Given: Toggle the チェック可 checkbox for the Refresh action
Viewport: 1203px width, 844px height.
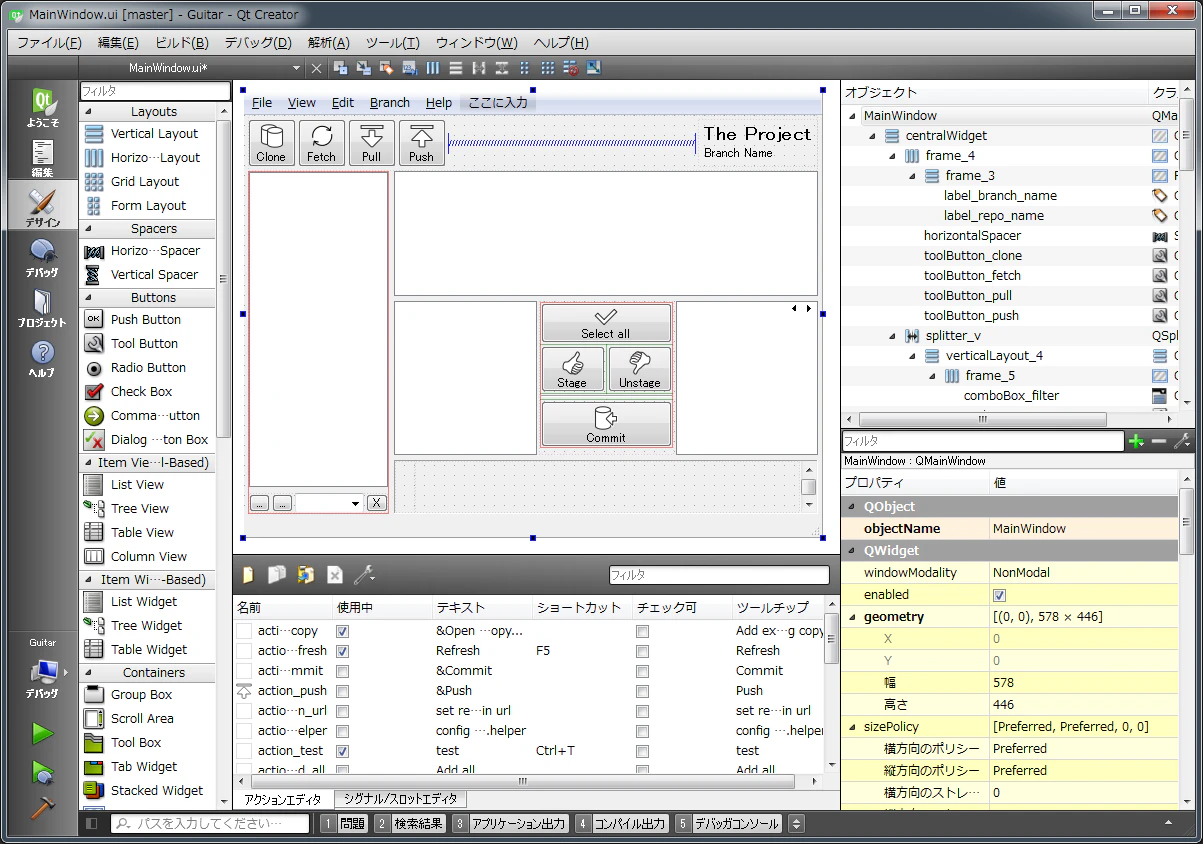Looking at the screenshot, I should click(642, 651).
